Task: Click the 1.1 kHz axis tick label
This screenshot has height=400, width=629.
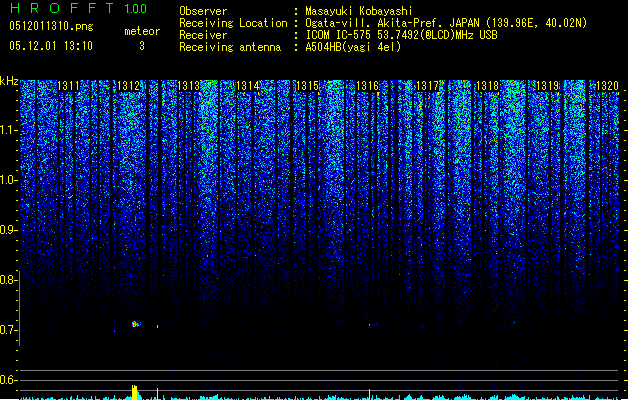Action: pos(9,130)
